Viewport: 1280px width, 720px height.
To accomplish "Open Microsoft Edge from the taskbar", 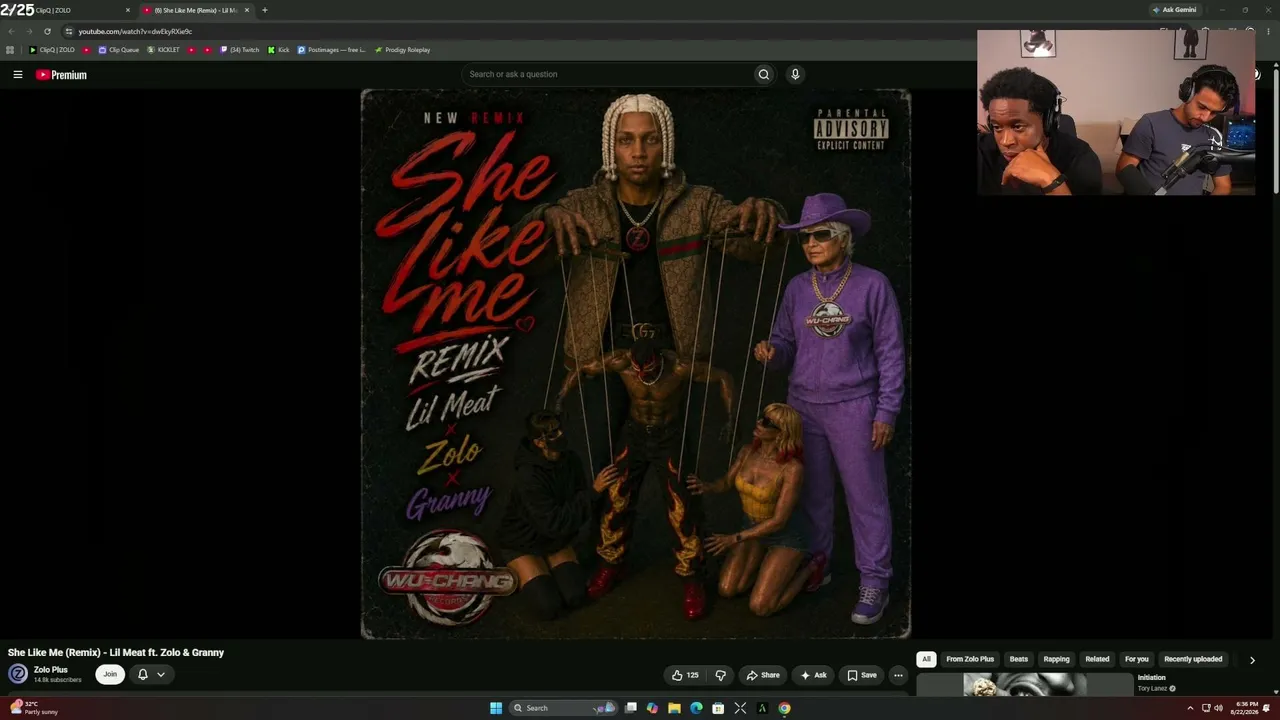I will 696,708.
